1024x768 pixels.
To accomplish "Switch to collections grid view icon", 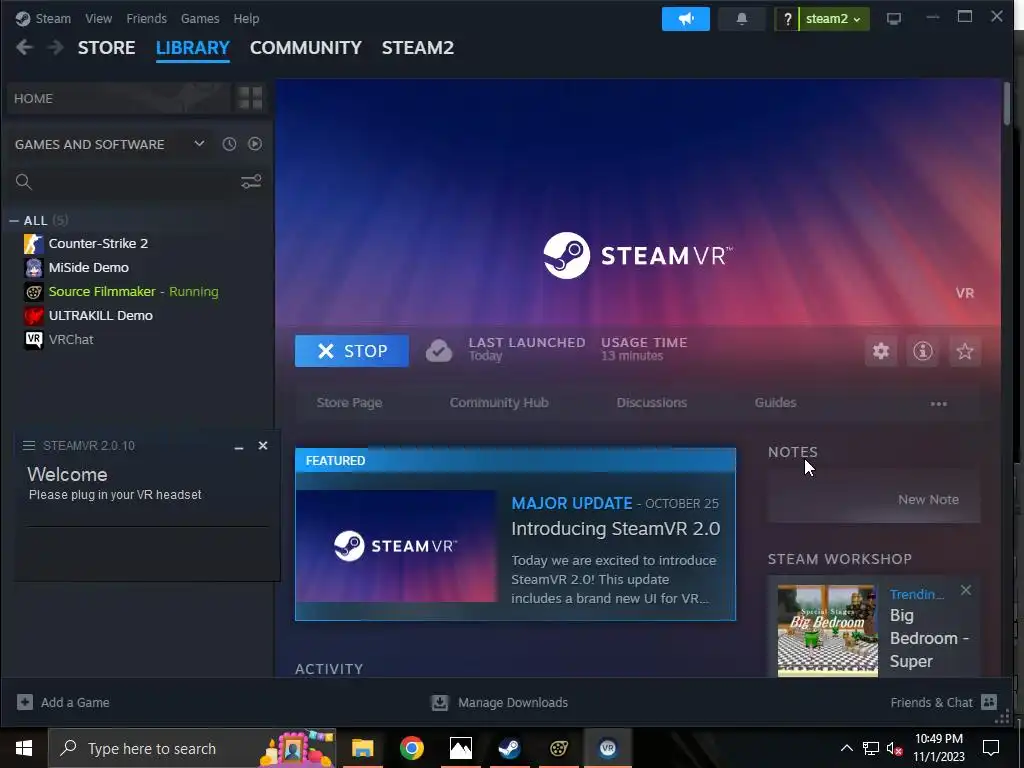I will point(250,98).
